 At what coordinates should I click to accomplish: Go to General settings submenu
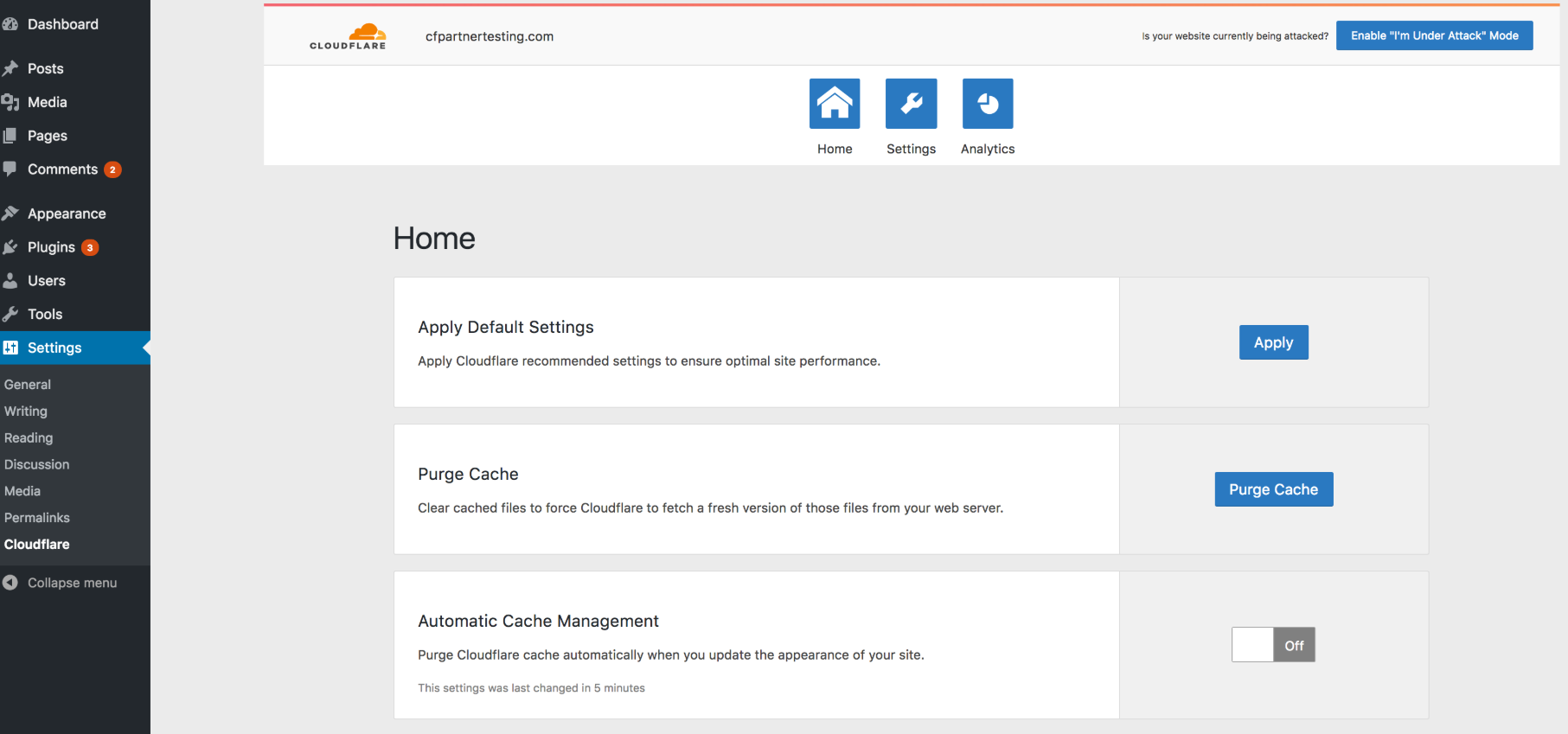[x=28, y=385]
